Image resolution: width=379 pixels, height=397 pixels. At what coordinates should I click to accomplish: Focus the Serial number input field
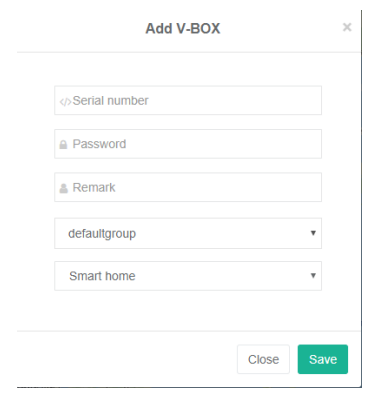(188, 100)
